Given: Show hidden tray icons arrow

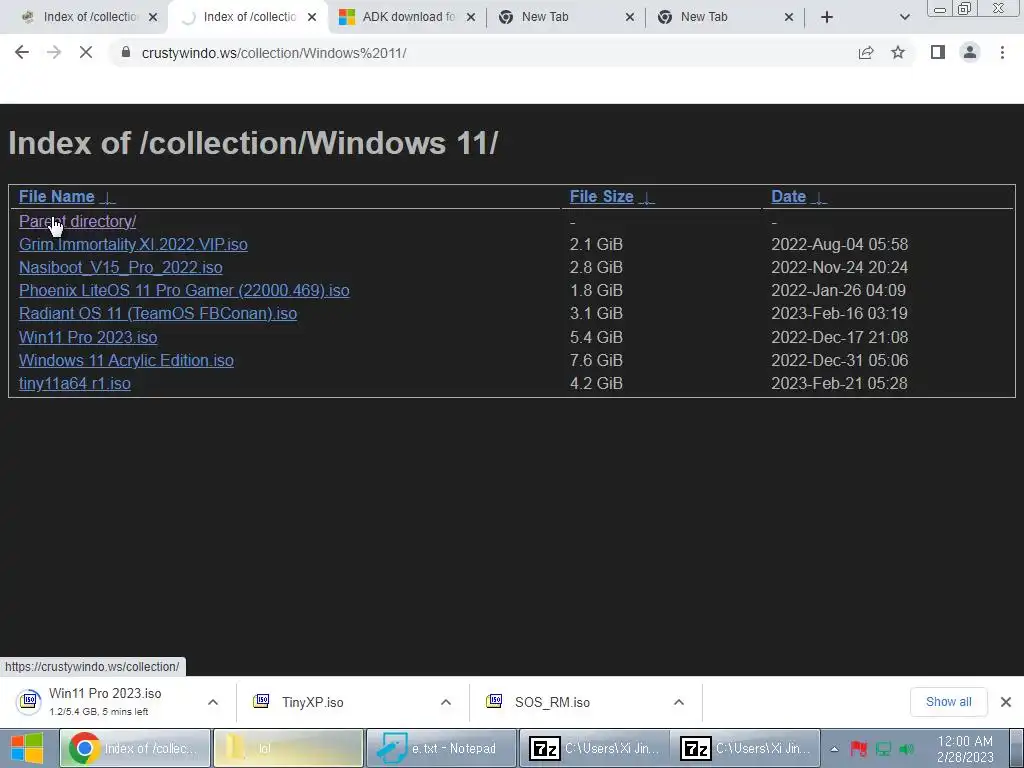Looking at the screenshot, I should (834, 749).
